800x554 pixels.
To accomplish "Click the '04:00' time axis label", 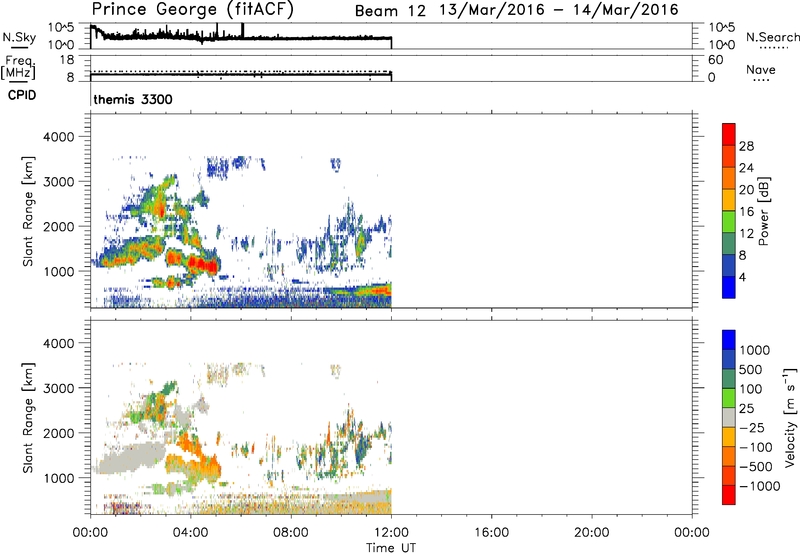I will [x=190, y=533].
